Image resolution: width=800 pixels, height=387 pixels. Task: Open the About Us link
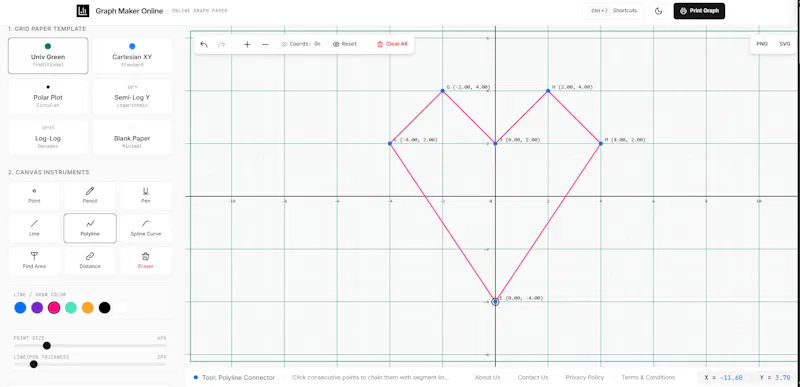(487, 378)
